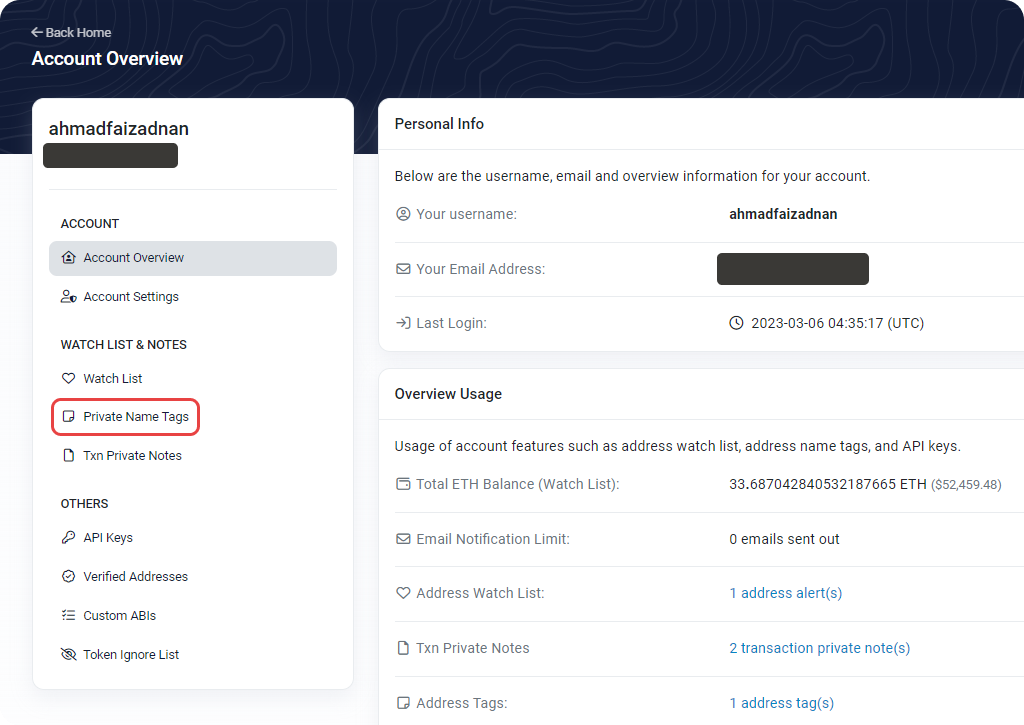1024x725 pixels.
Task: Open the 1 address alert(s) link
Action: click(x=785, y=593)
